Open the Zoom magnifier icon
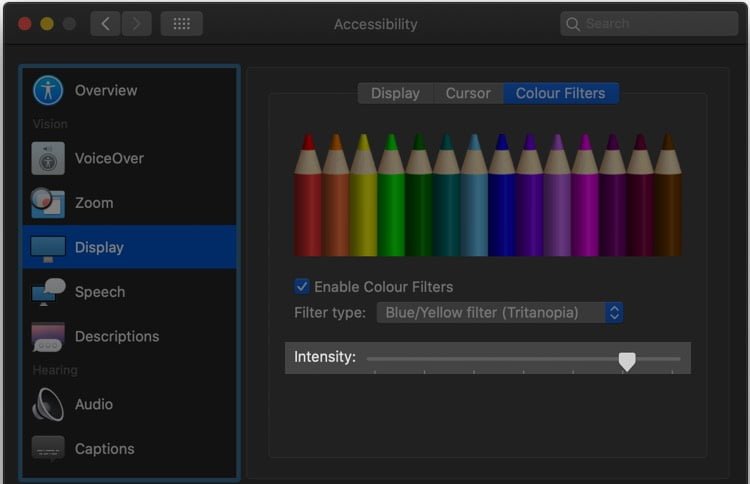 coord(48,203)
